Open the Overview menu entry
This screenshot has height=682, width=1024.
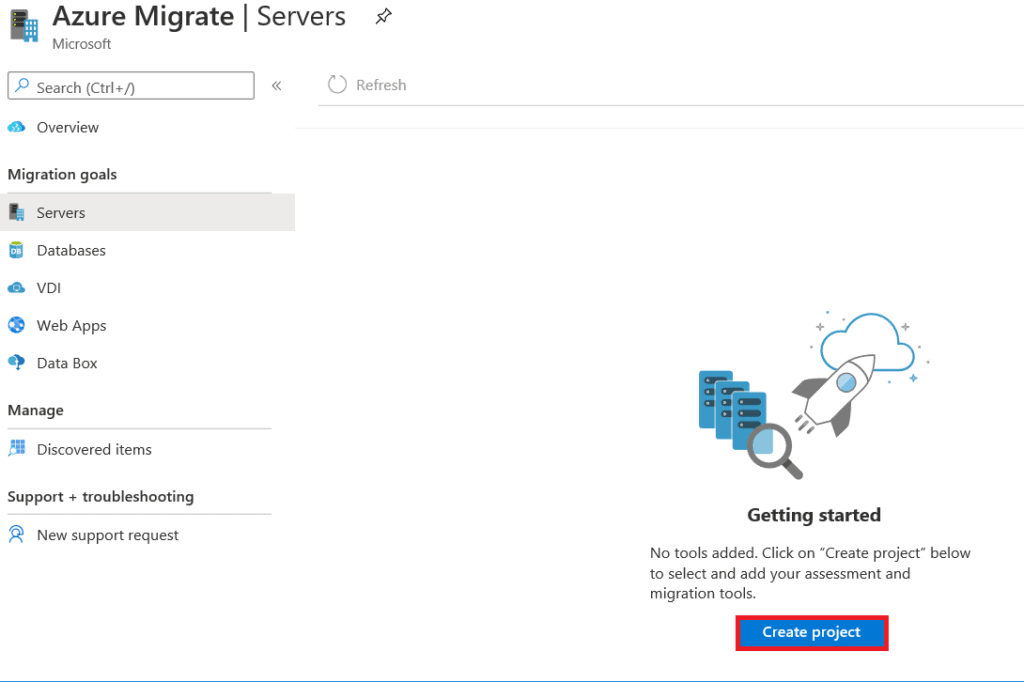[67, 127]
